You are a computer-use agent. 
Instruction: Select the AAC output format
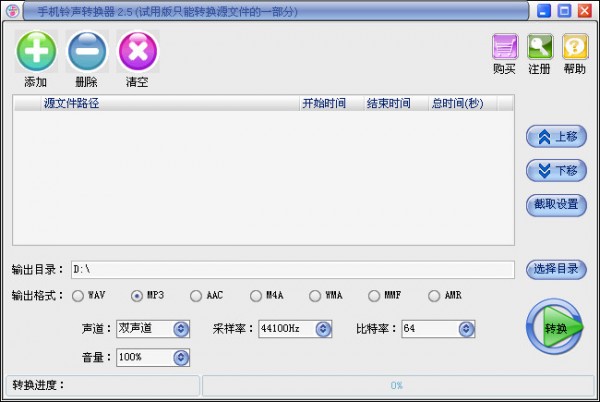click(x=196, y=296)
